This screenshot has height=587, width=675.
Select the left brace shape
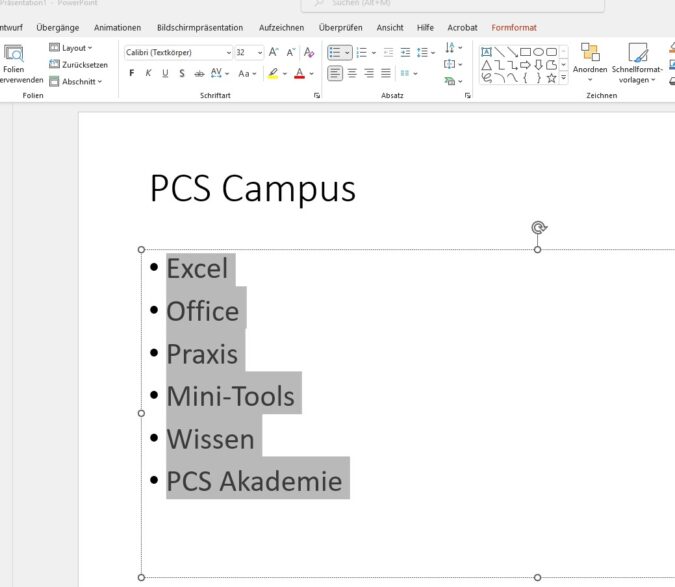tap(525, 78)
